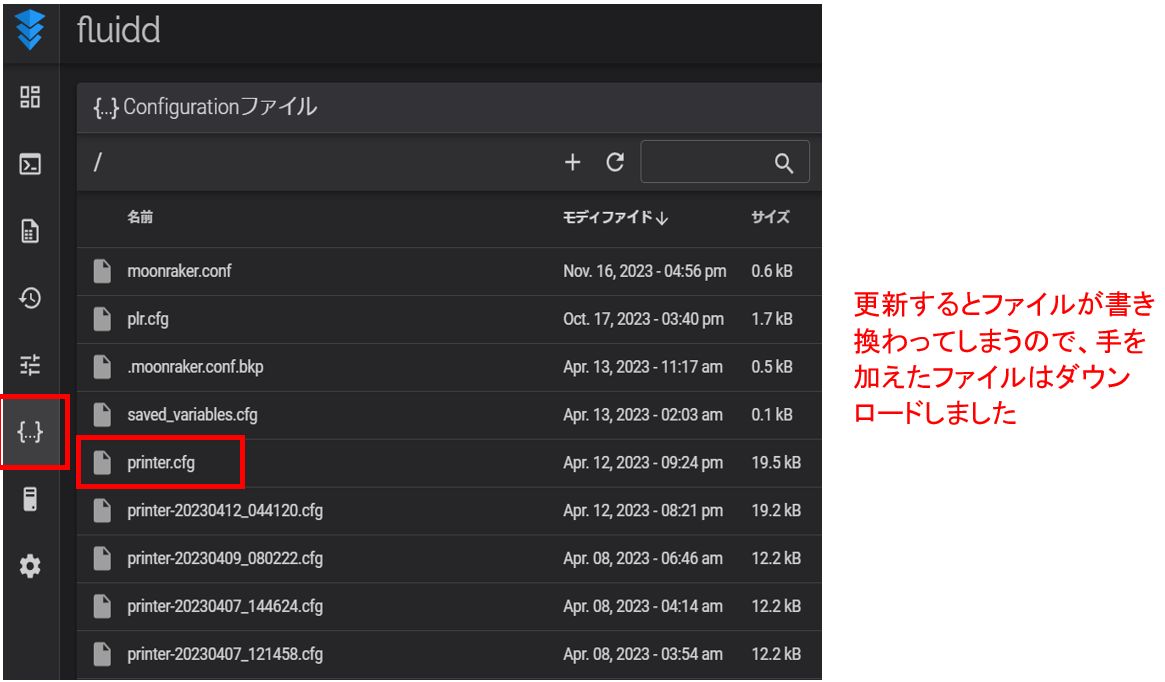
Task: Sort by サイズ column header
Action: [x=770, y=217]
